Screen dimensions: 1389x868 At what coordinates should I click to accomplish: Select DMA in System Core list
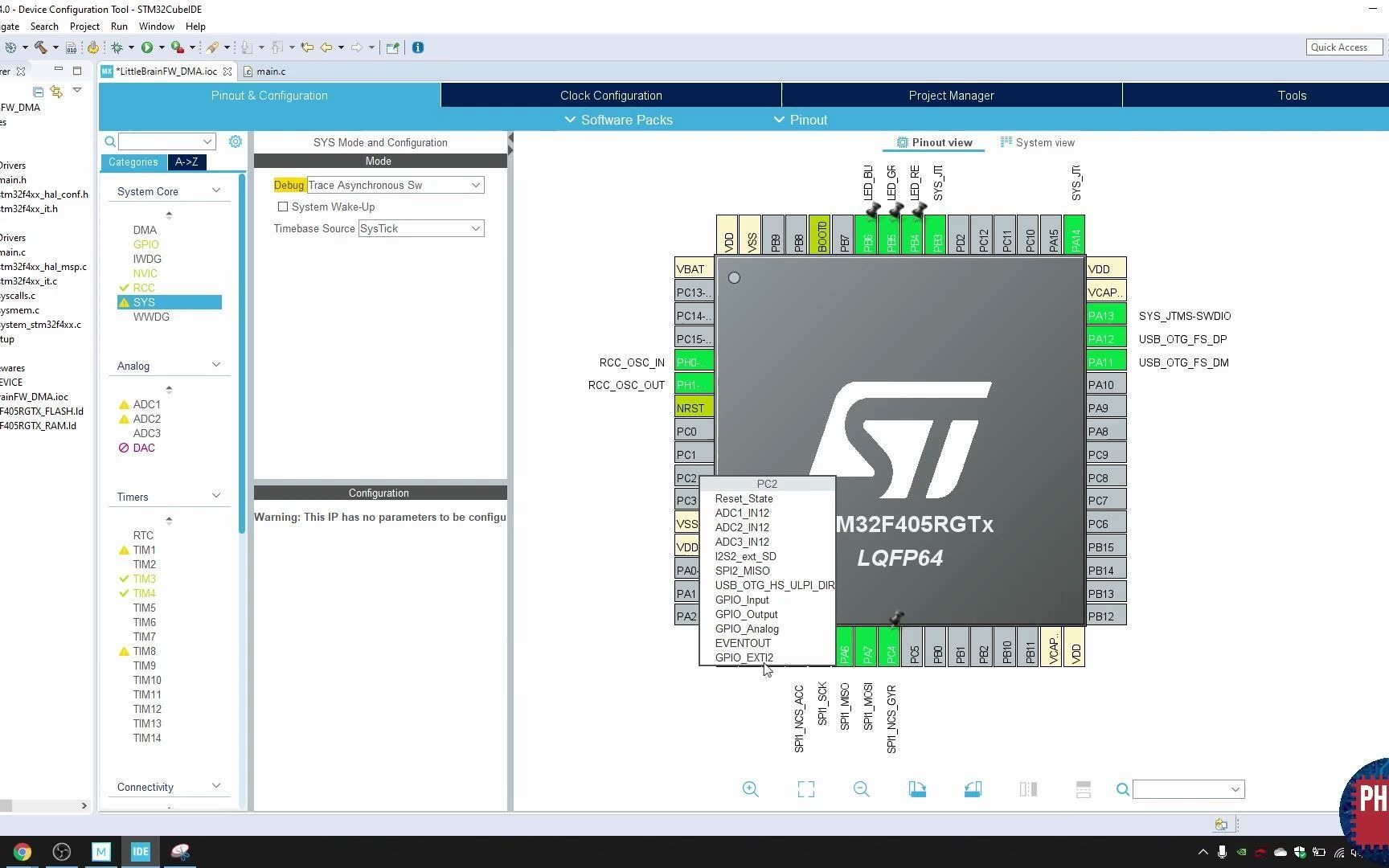coord(145,230)
